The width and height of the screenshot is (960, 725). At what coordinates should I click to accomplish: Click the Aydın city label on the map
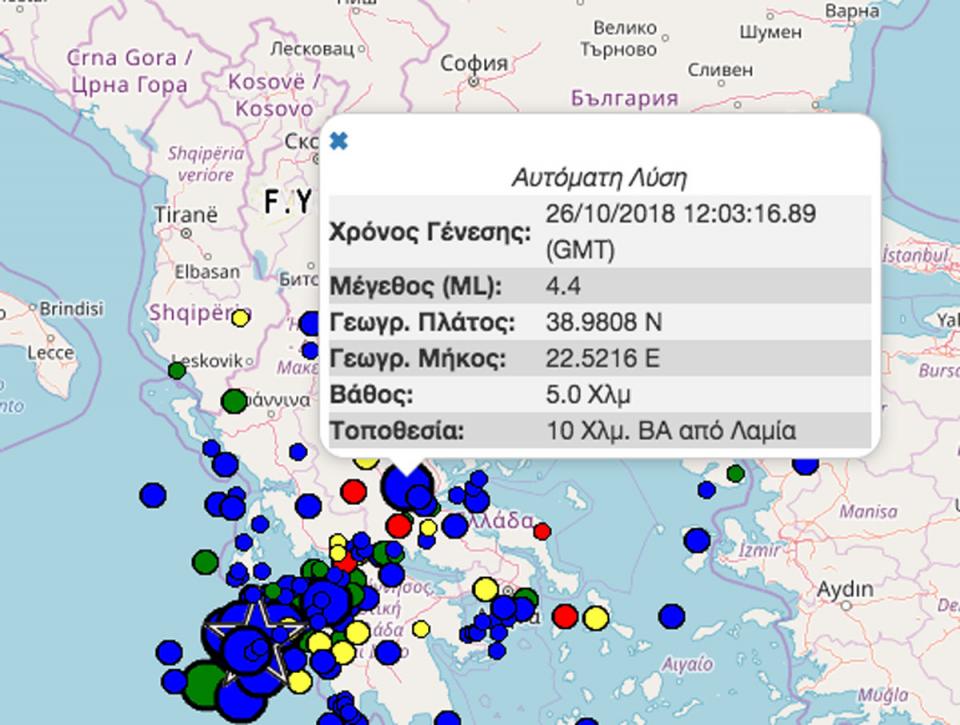coord(845,590)
